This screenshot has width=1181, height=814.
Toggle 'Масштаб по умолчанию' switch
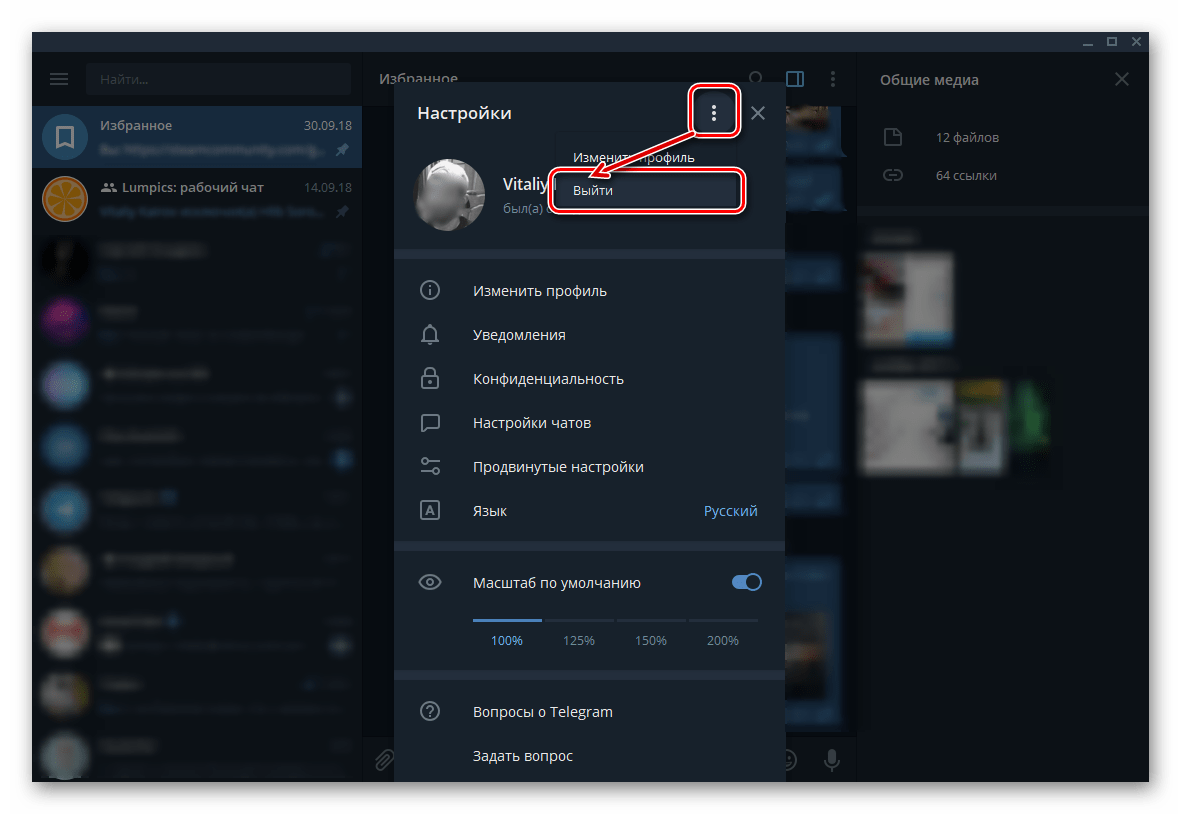pyautogui.click(x=746, y=582)
